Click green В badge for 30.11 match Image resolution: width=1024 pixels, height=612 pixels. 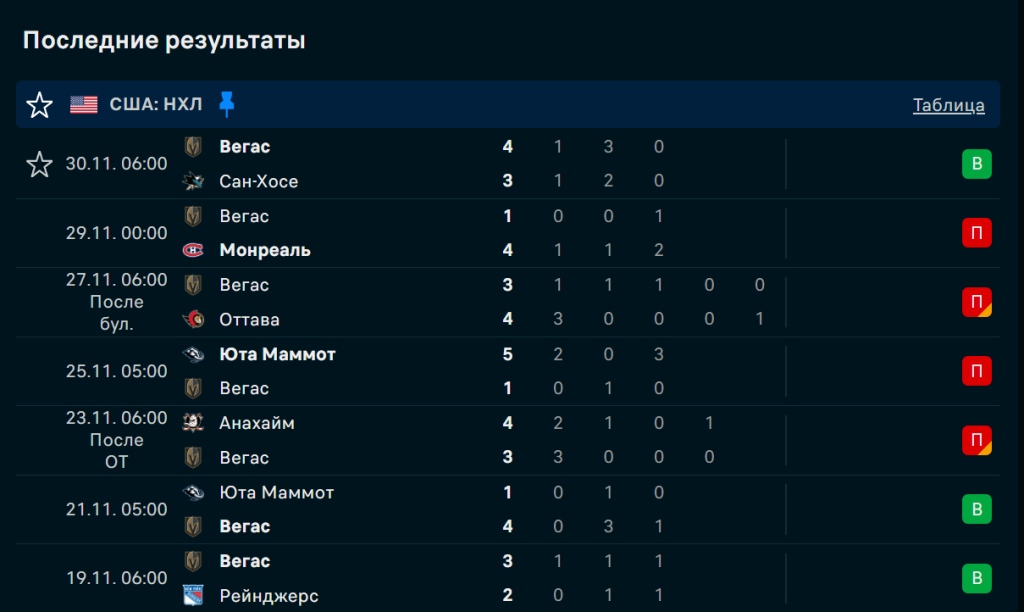point(976,164)
